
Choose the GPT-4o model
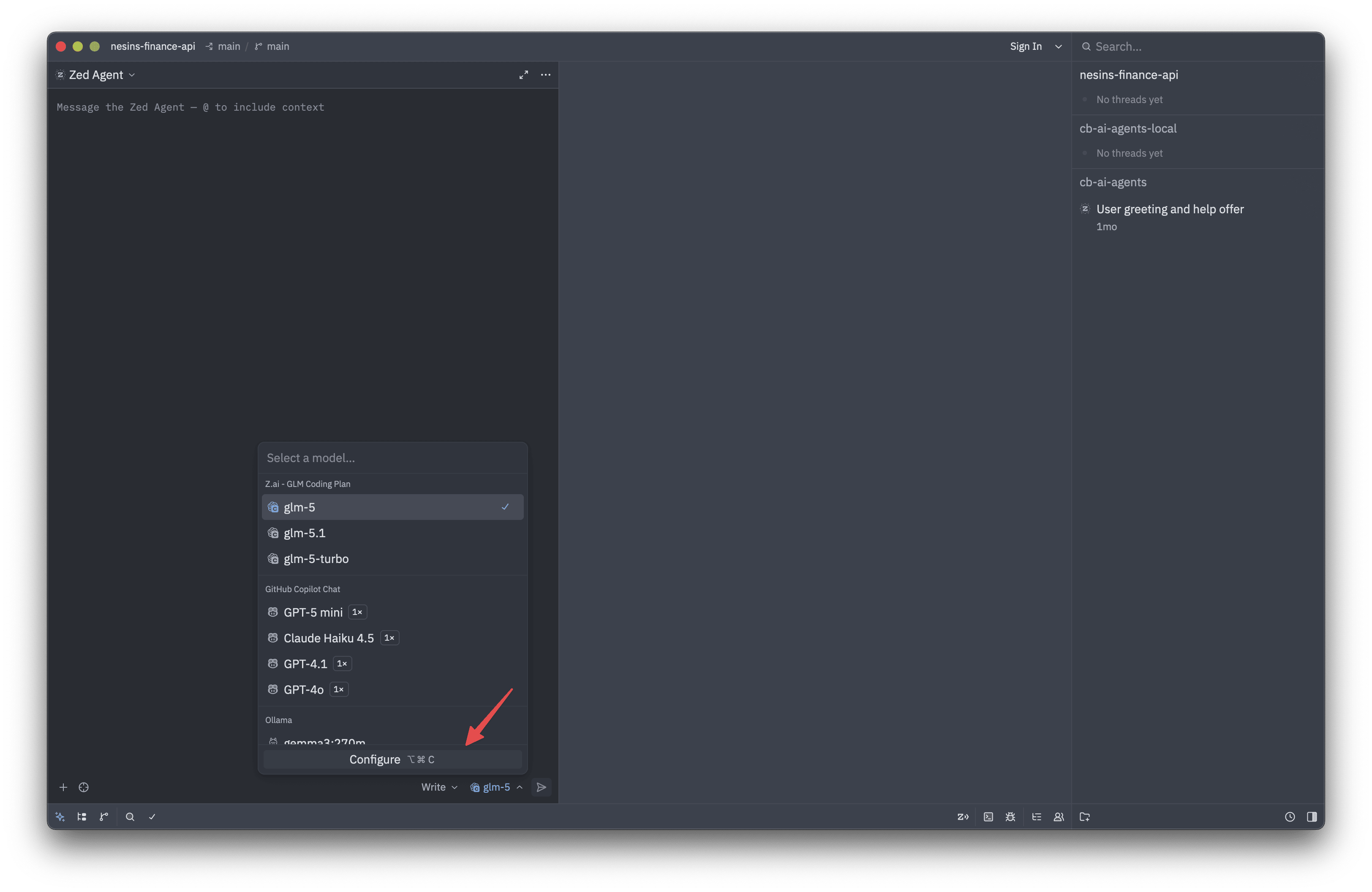pyautogui.click(x=392, y=689)
